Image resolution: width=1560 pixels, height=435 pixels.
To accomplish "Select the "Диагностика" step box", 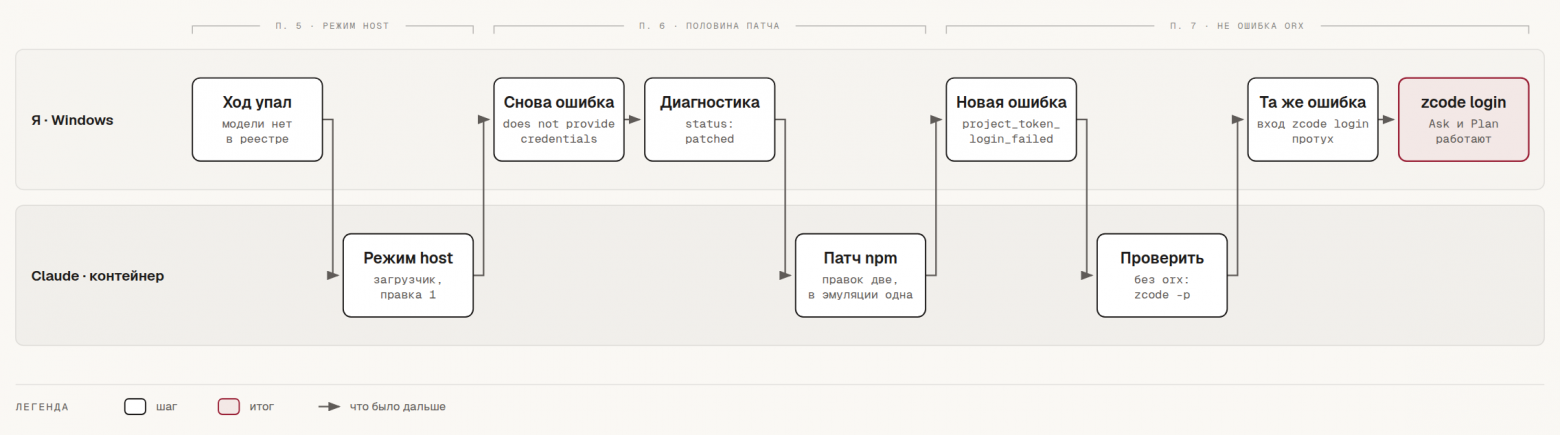I will [710, 119].
